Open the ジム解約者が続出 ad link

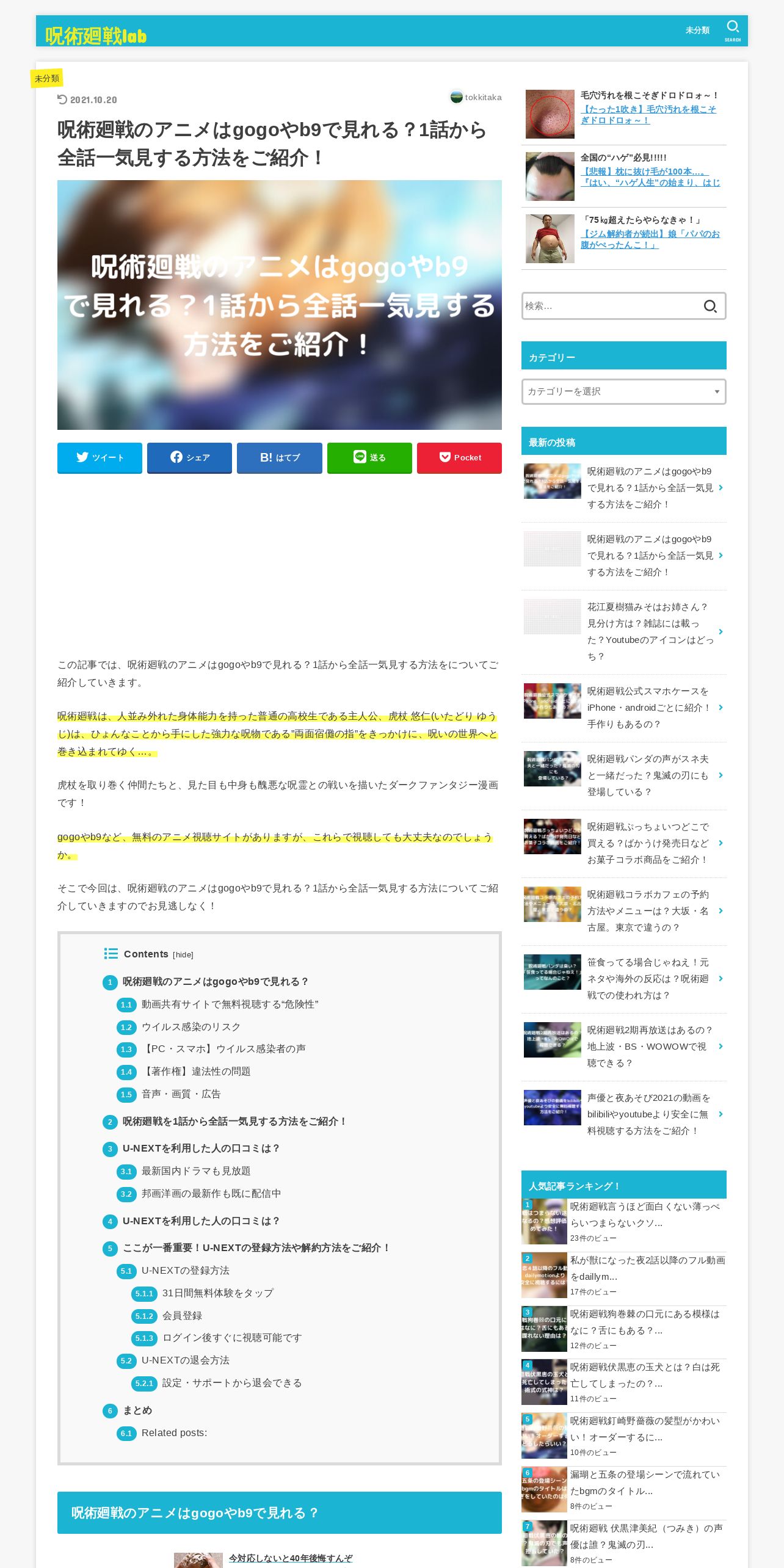click(650, 239)
